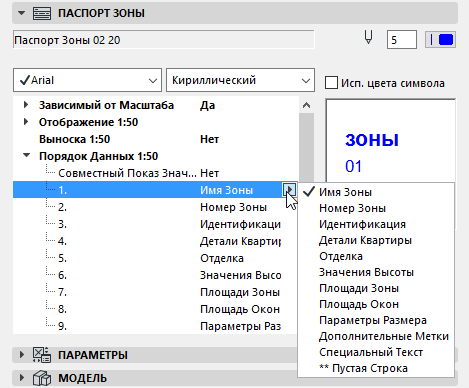Expand the ПАРАМЕТРЫ panel
This screenshot has height=388, width=469.
pos(22,355)
